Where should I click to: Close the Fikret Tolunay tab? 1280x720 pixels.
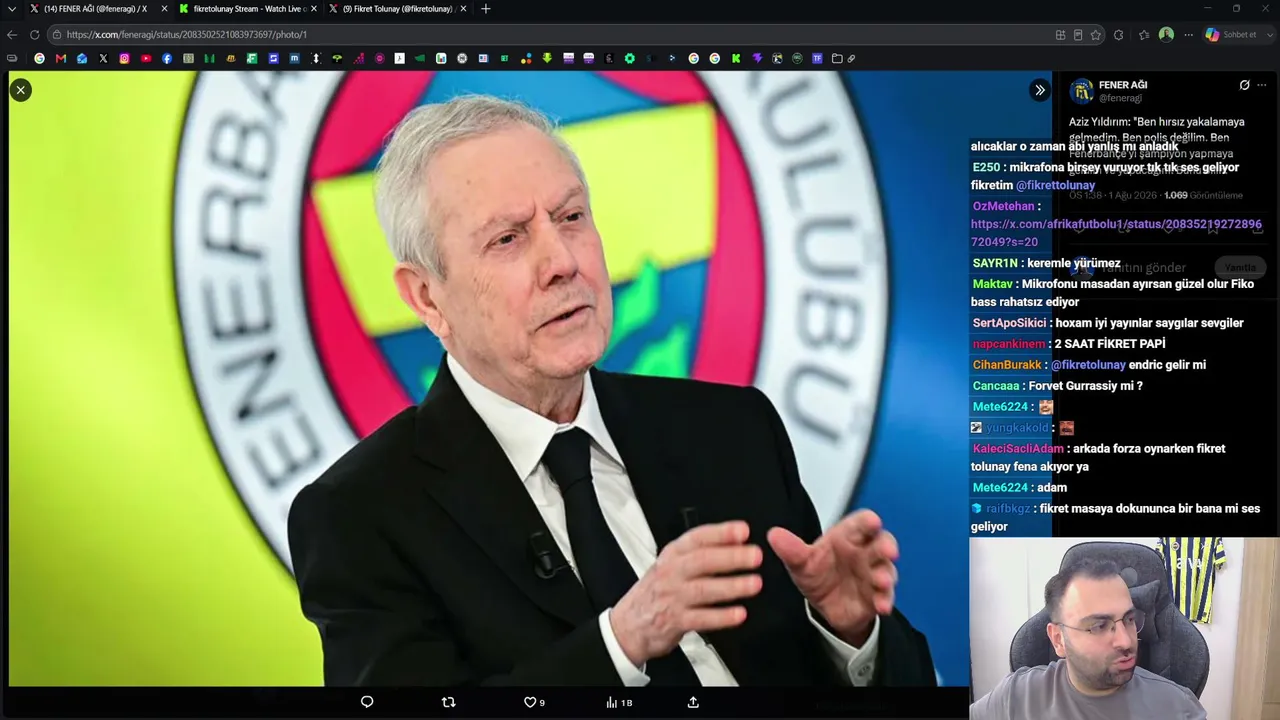tap(463, 9)
